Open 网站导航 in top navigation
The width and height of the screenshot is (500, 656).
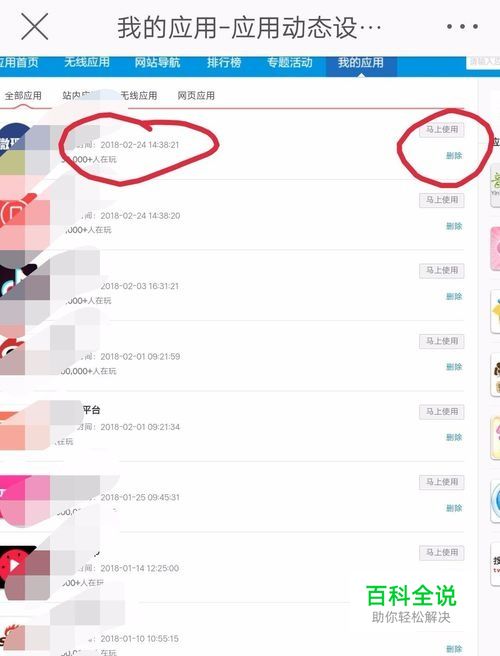click(157, 62)
